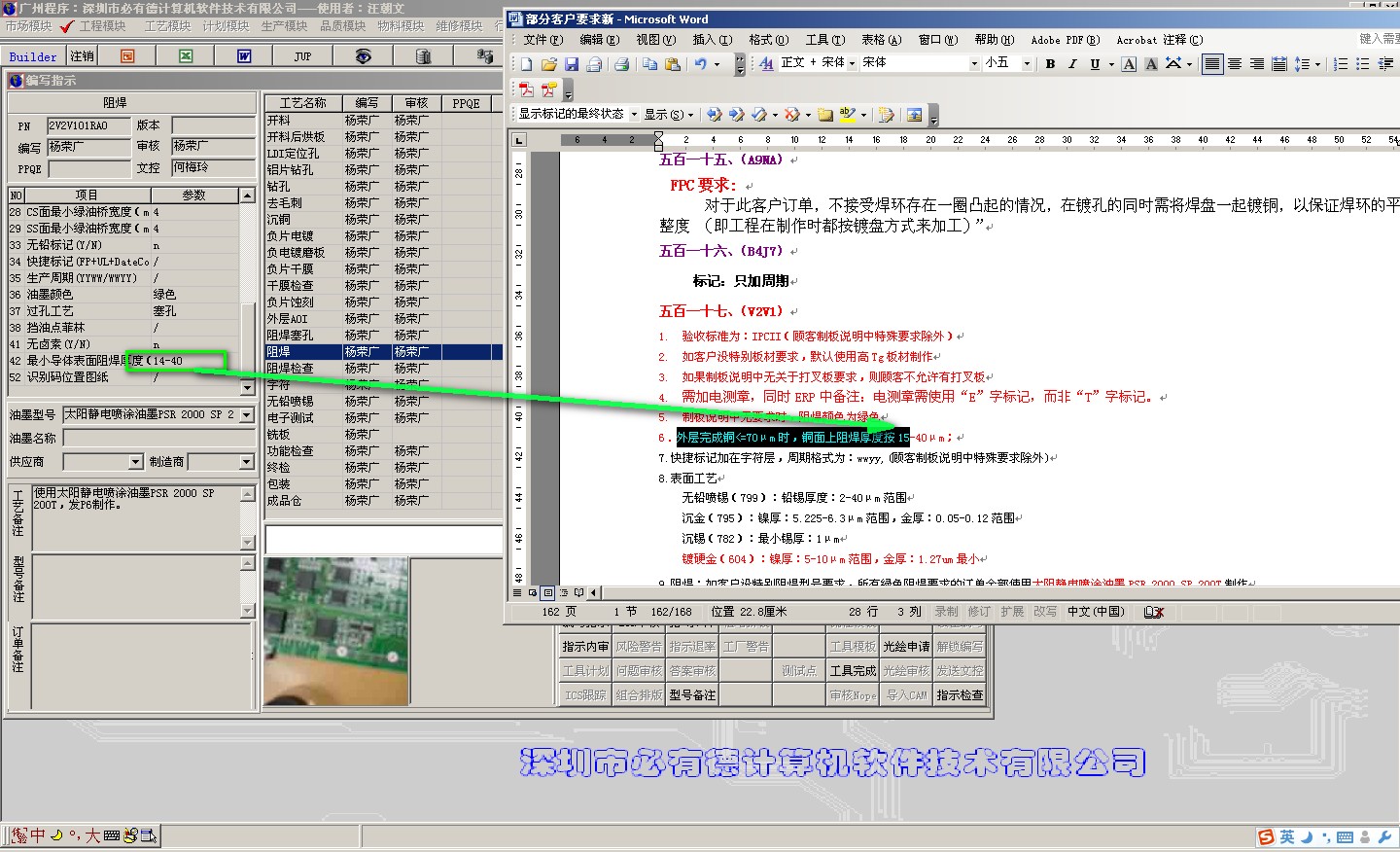Click Convert to PDF and email icon
Viewport: 1400px width, 852px height.
[548, 89]
